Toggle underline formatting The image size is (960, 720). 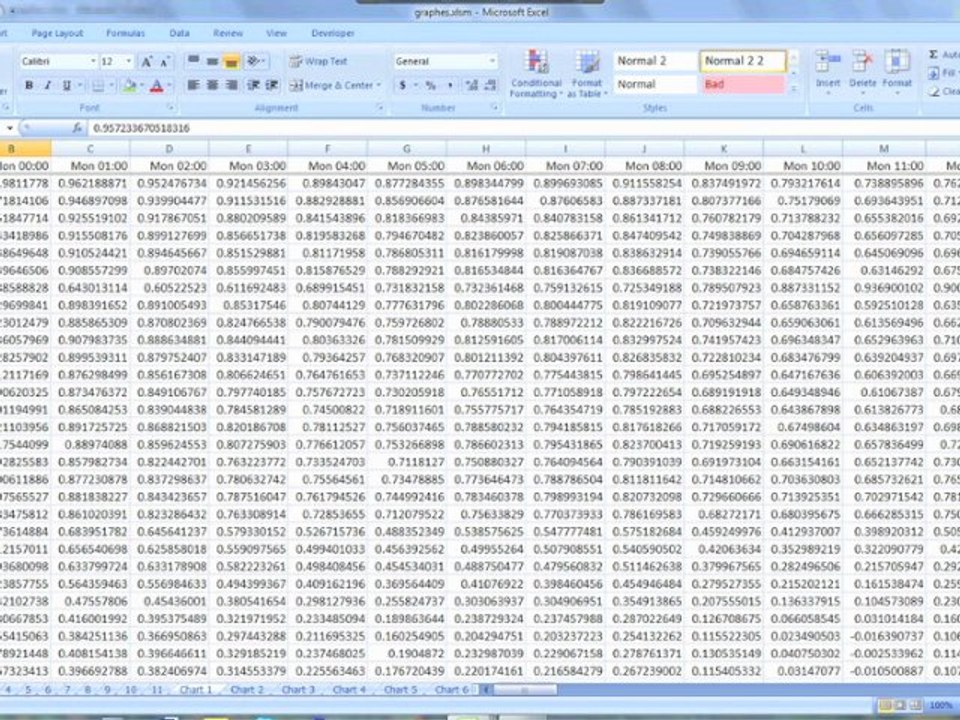(66, 86)
